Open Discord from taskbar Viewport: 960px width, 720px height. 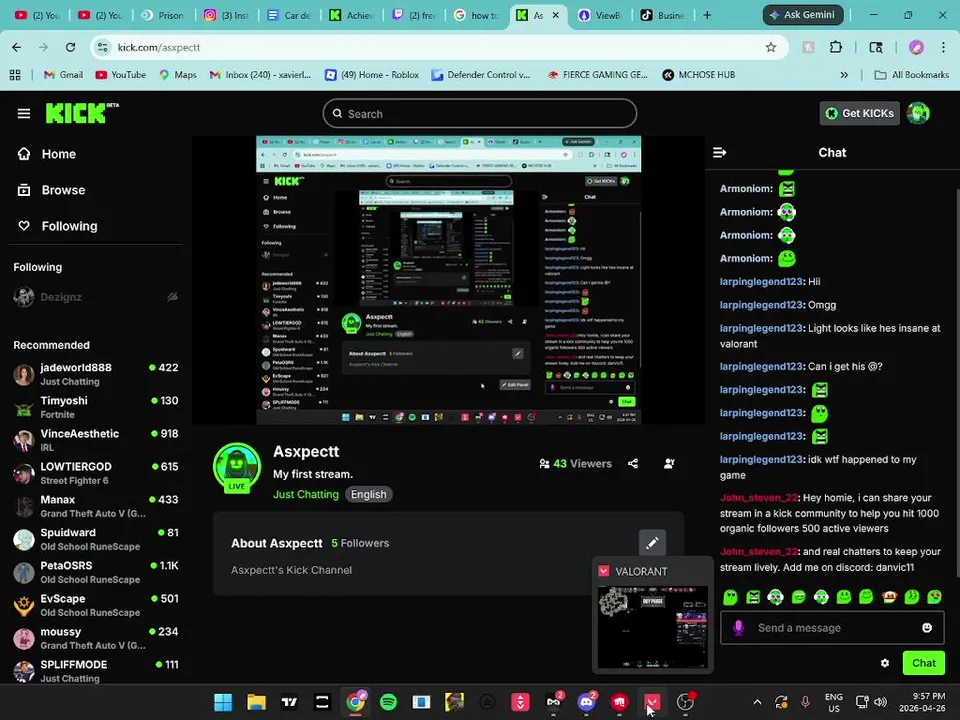point(587,702)
